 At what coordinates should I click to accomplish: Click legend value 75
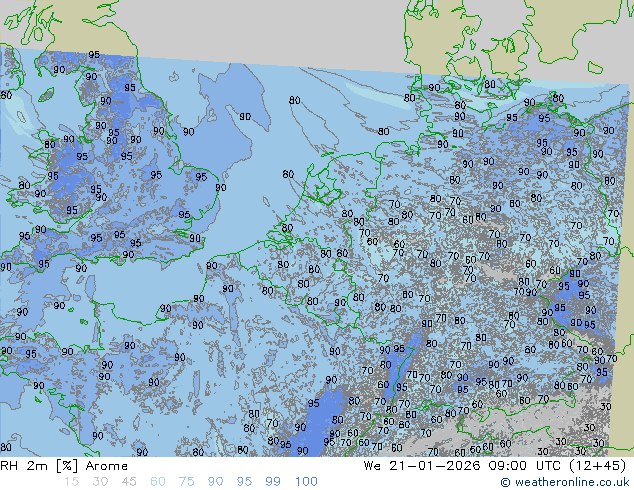point(186,482)
